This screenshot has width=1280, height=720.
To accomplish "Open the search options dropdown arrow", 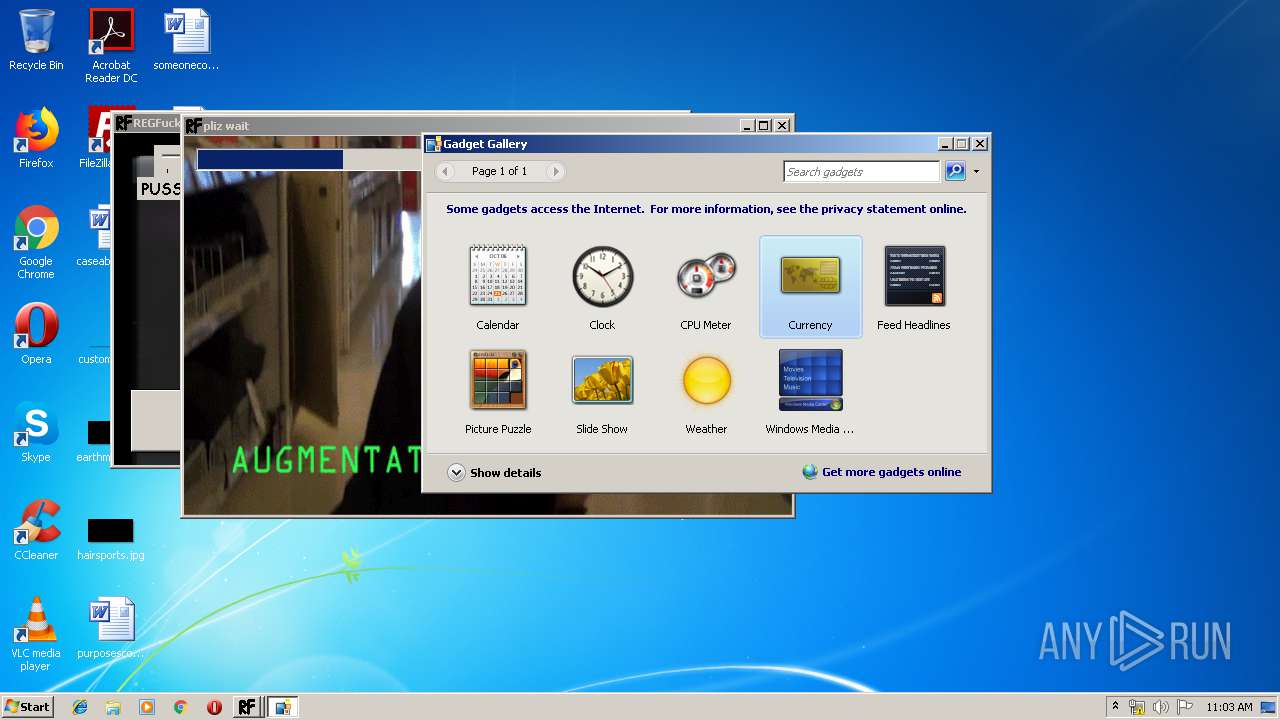I will 976,172.
